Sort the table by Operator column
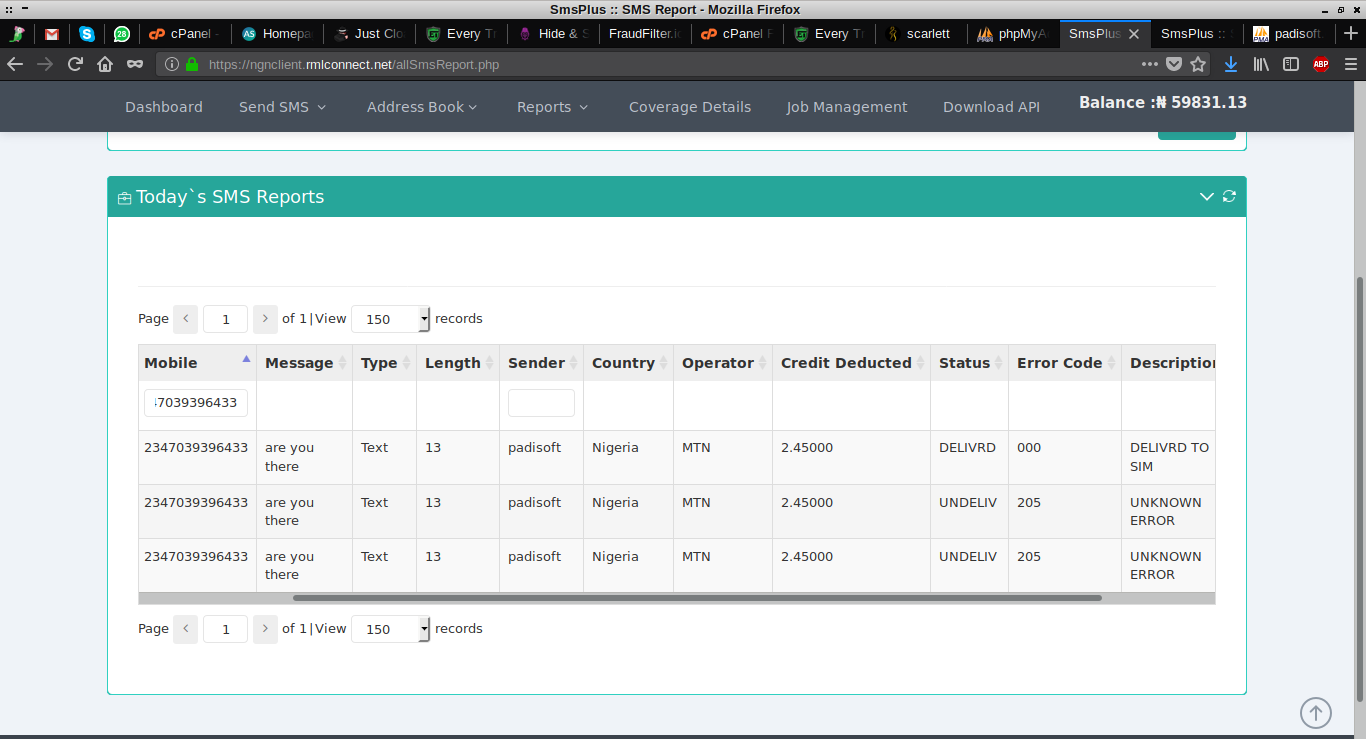 [x=723, y=363]
